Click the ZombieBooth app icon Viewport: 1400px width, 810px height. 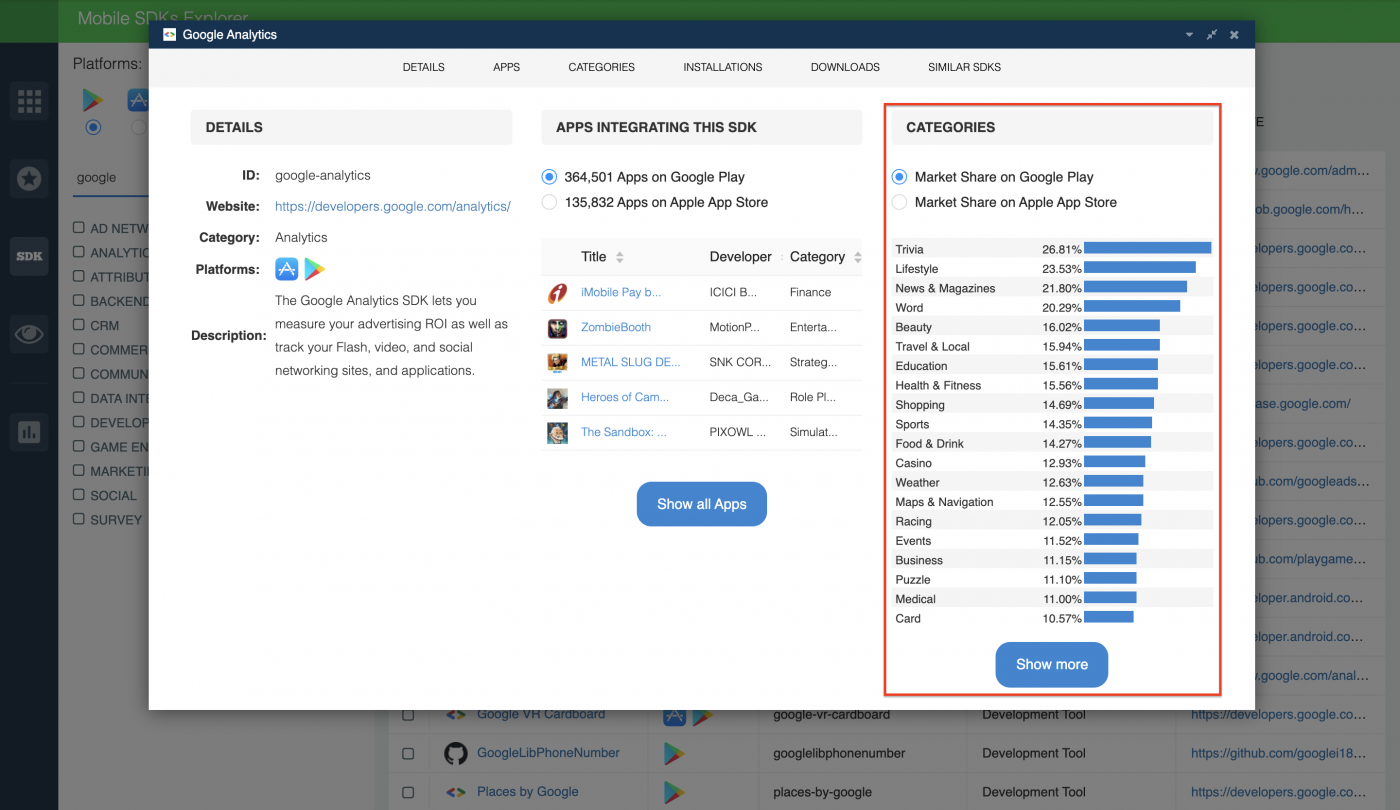tap(557, 328)
